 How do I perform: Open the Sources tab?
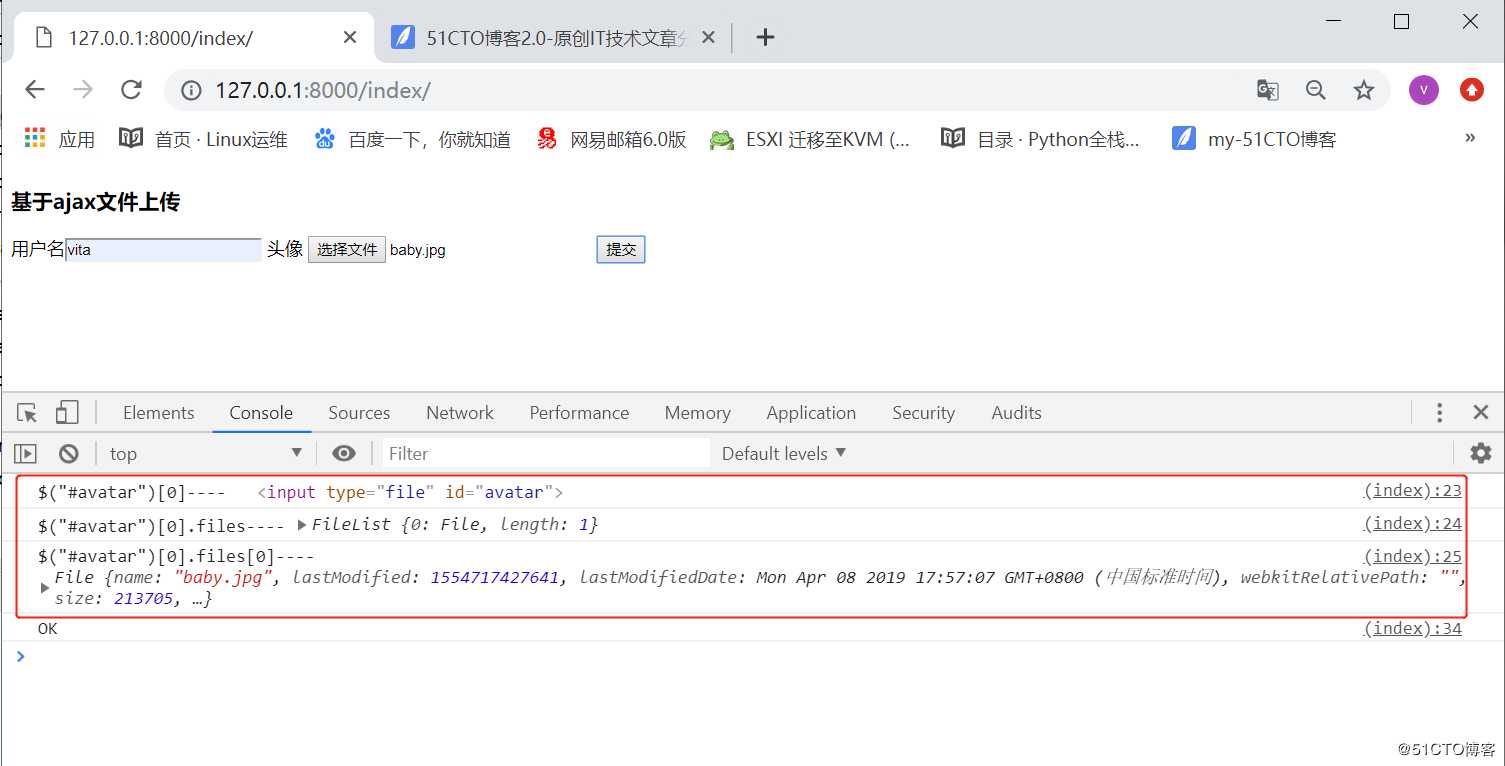click(x=359, y=413)
